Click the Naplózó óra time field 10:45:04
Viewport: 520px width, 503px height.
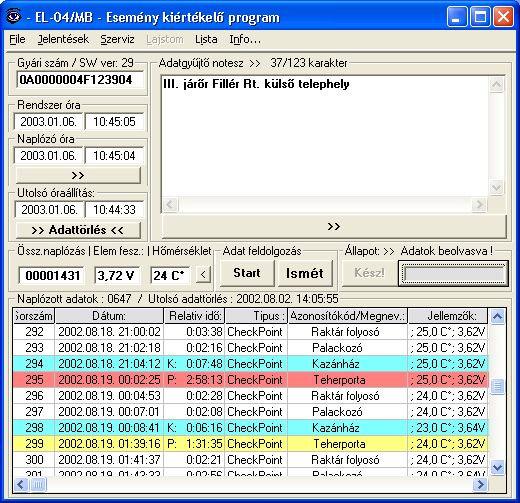coord(114,156)
